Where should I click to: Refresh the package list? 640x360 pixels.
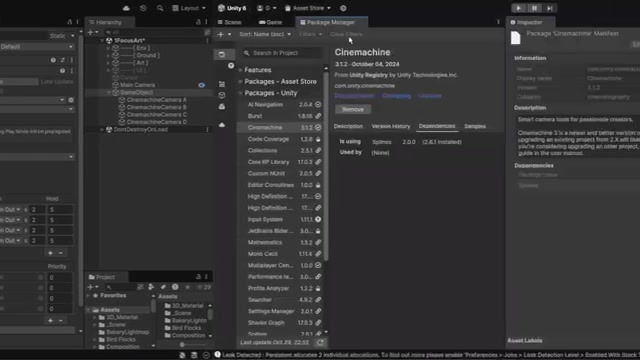[x=320, y=342]
